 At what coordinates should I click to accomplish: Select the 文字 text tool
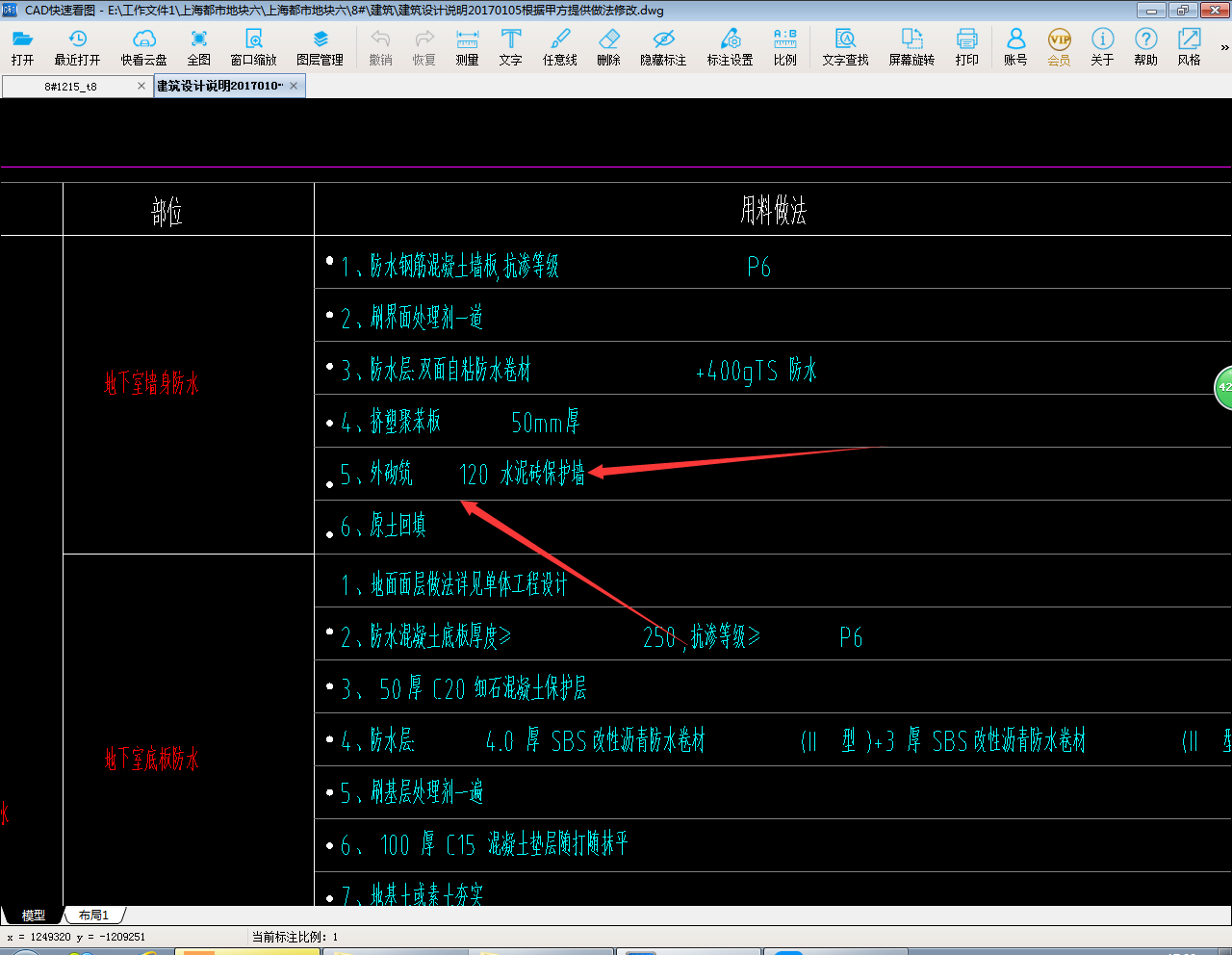(x=510, y=46)
